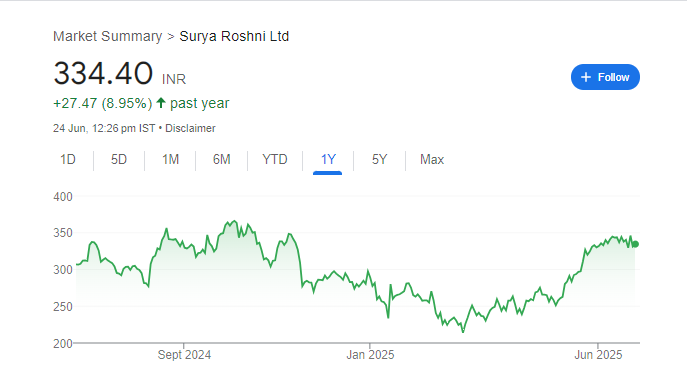Click the Follow button

pyautogui.click(x=605, y=77)
